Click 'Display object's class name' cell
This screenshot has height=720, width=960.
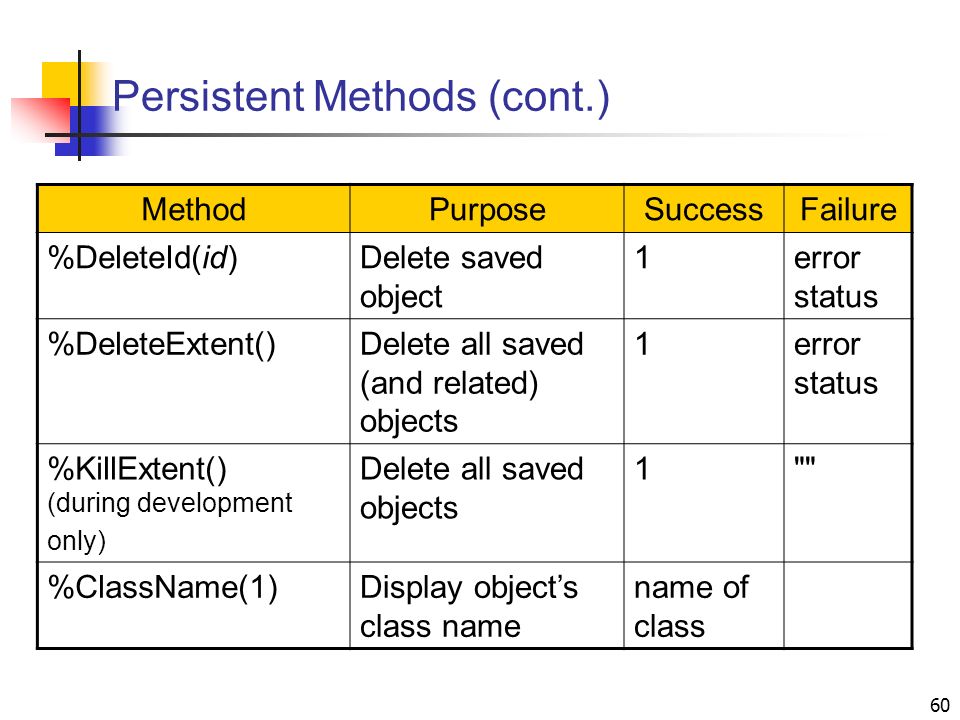[x=487, y=605]
